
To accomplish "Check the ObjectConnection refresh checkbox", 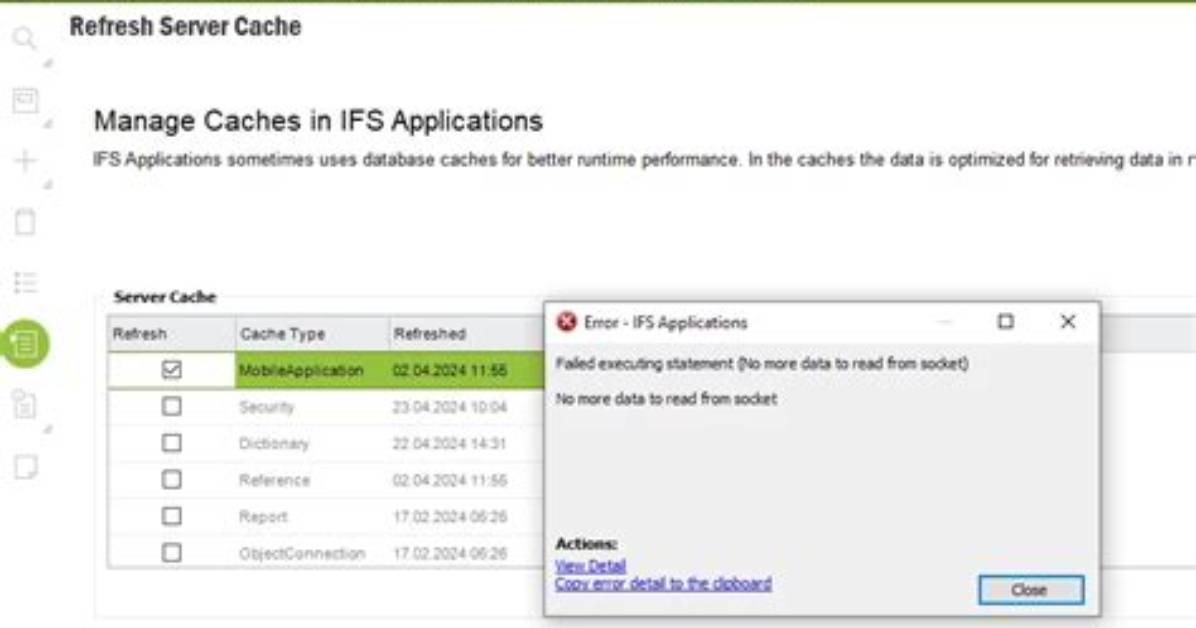I will pos(172,552).
